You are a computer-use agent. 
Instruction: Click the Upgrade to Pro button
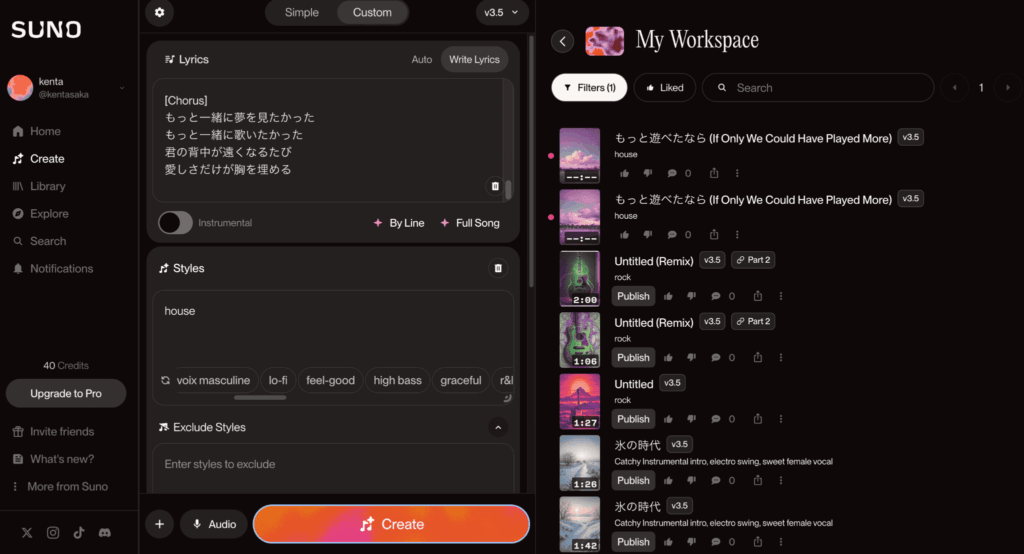point(66,393)
